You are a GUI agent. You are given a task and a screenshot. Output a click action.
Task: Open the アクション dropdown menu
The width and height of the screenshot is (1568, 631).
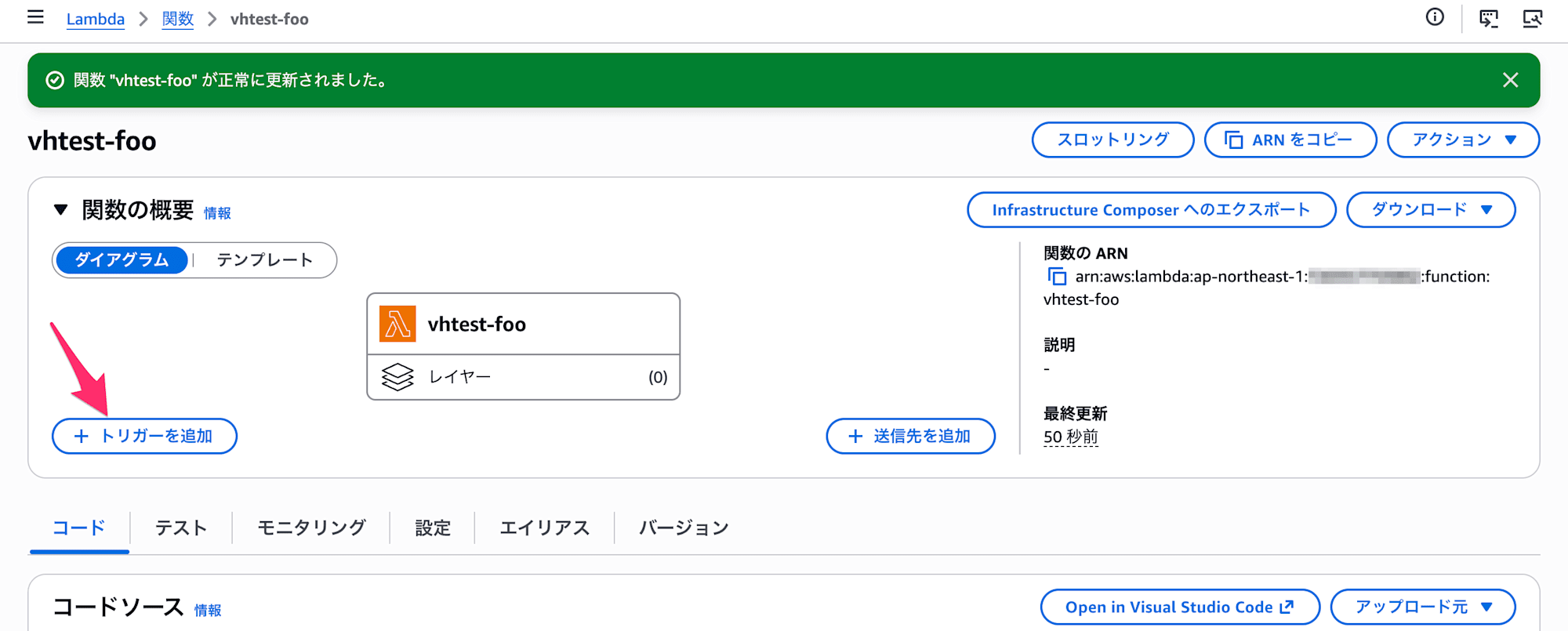click(1463, 140)
